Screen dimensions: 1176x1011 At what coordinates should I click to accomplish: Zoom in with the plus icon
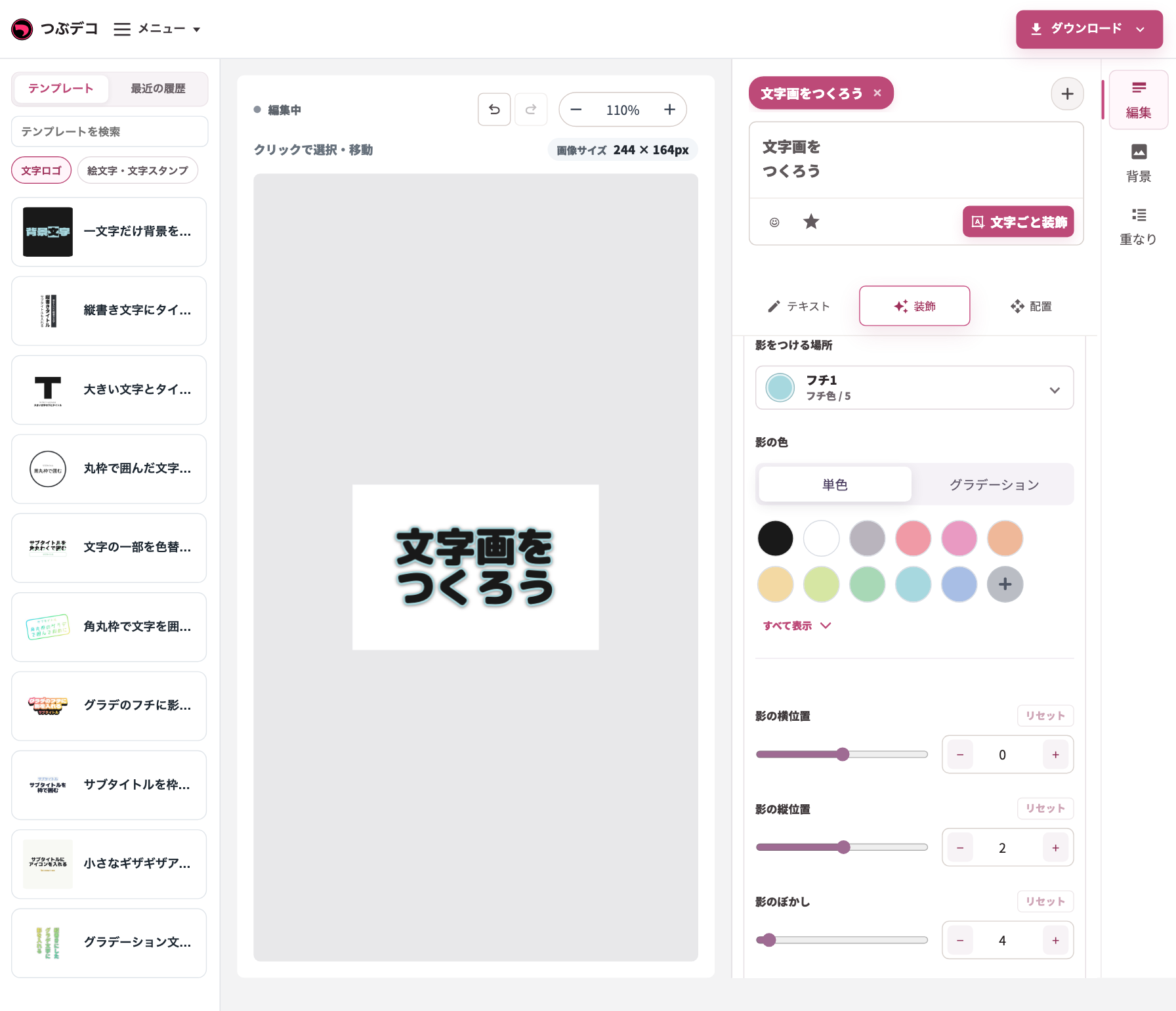(x=669, y=110)
